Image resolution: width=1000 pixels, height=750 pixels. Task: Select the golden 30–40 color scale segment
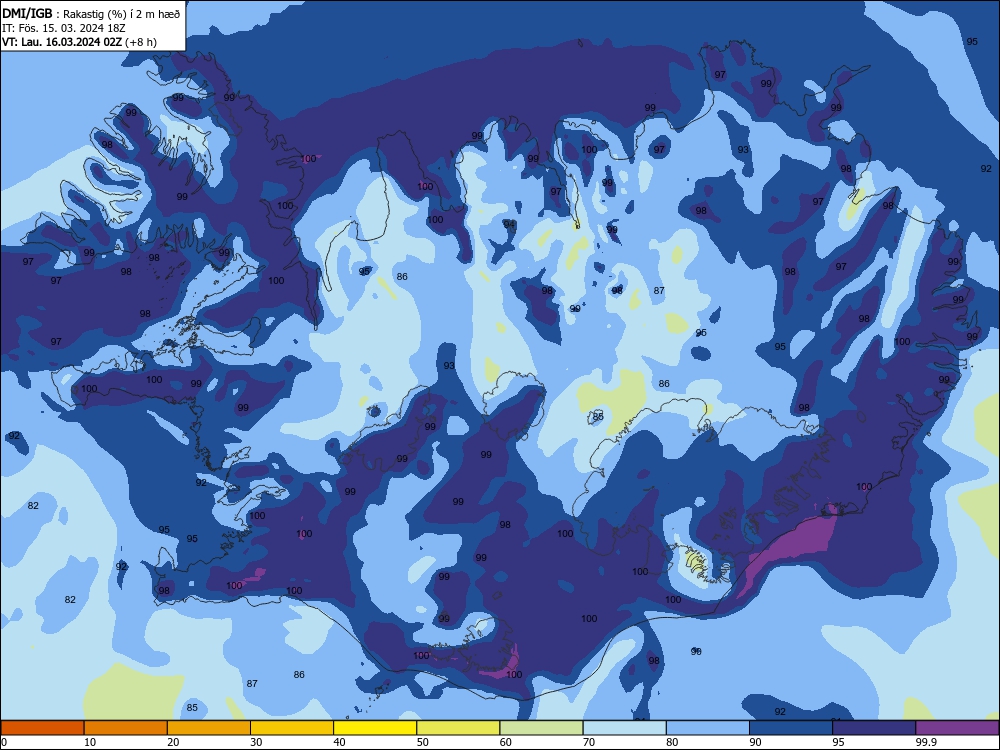(292, 728)
